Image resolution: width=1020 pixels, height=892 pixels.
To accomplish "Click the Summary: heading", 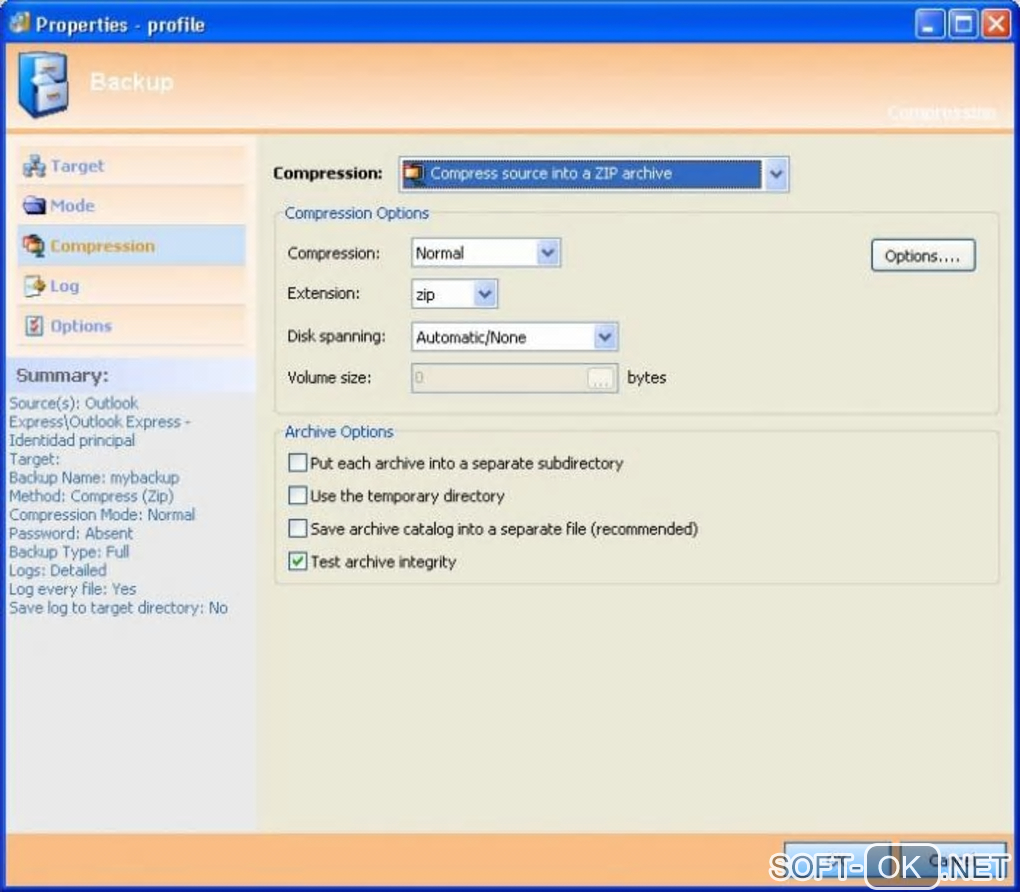I will [62, 375].
